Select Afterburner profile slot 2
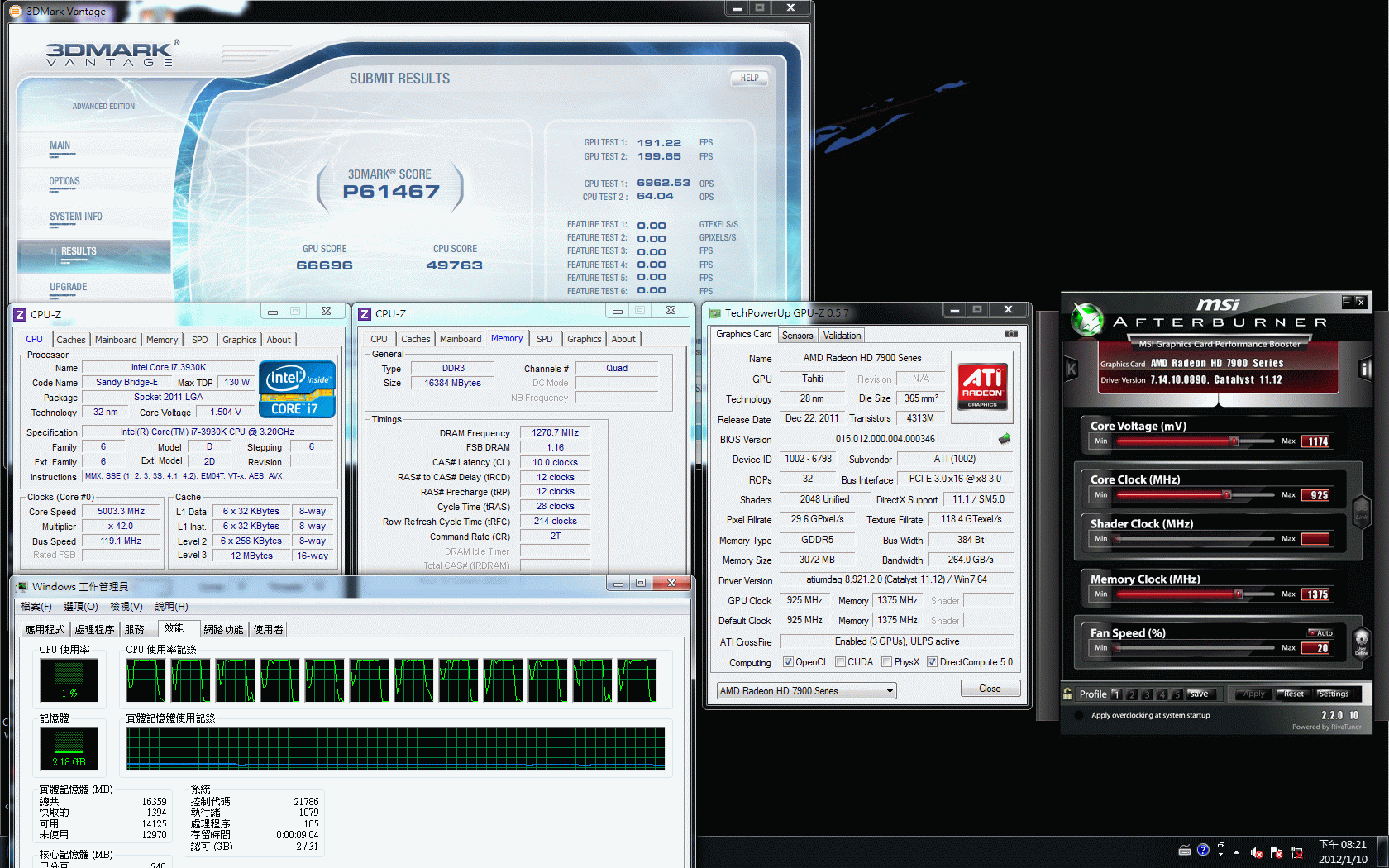Screen dimensions: 1389x868 click(x=1132, y=694)
